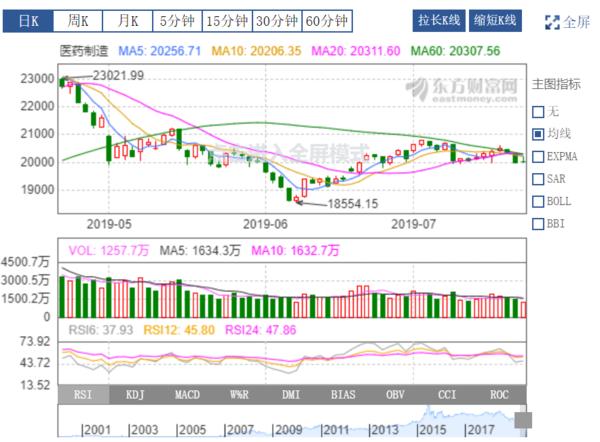Enable the SAR indicator checkbox
This screenshot has height=442, width=600.
(x=538, y=179)
